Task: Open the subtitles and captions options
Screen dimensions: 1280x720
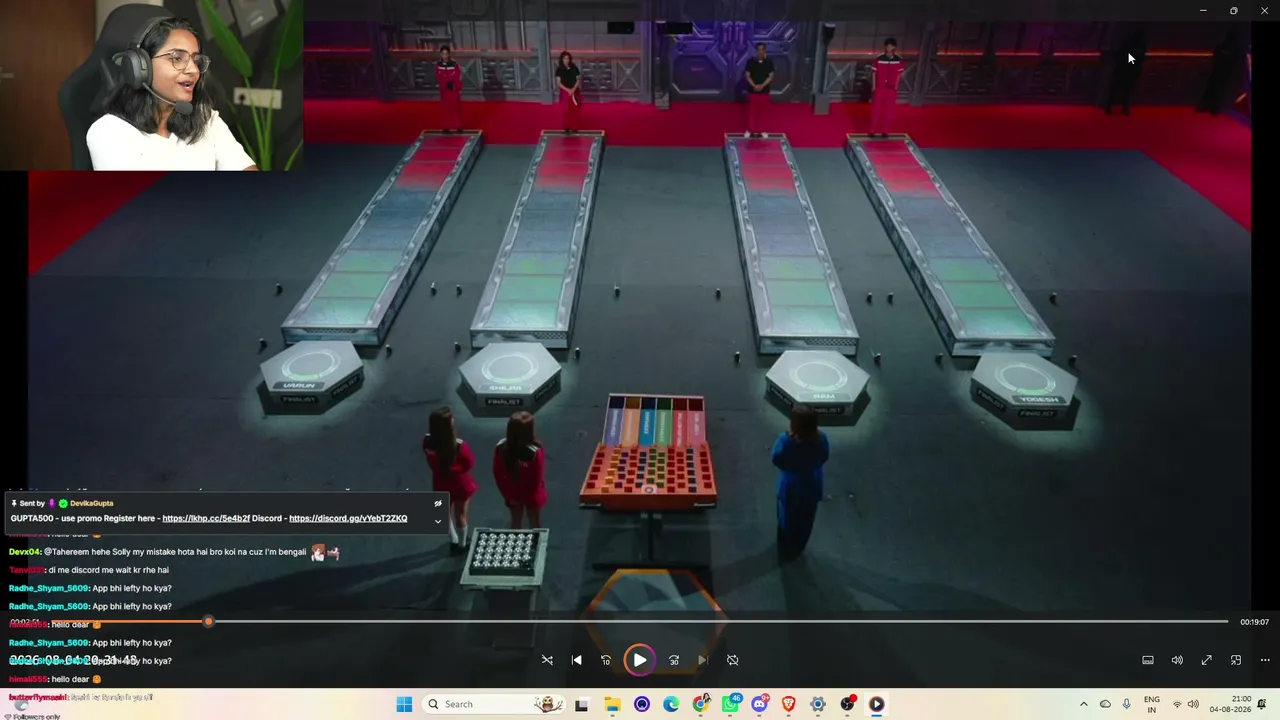Action: pyautogui.click(x=1148, y=660)
